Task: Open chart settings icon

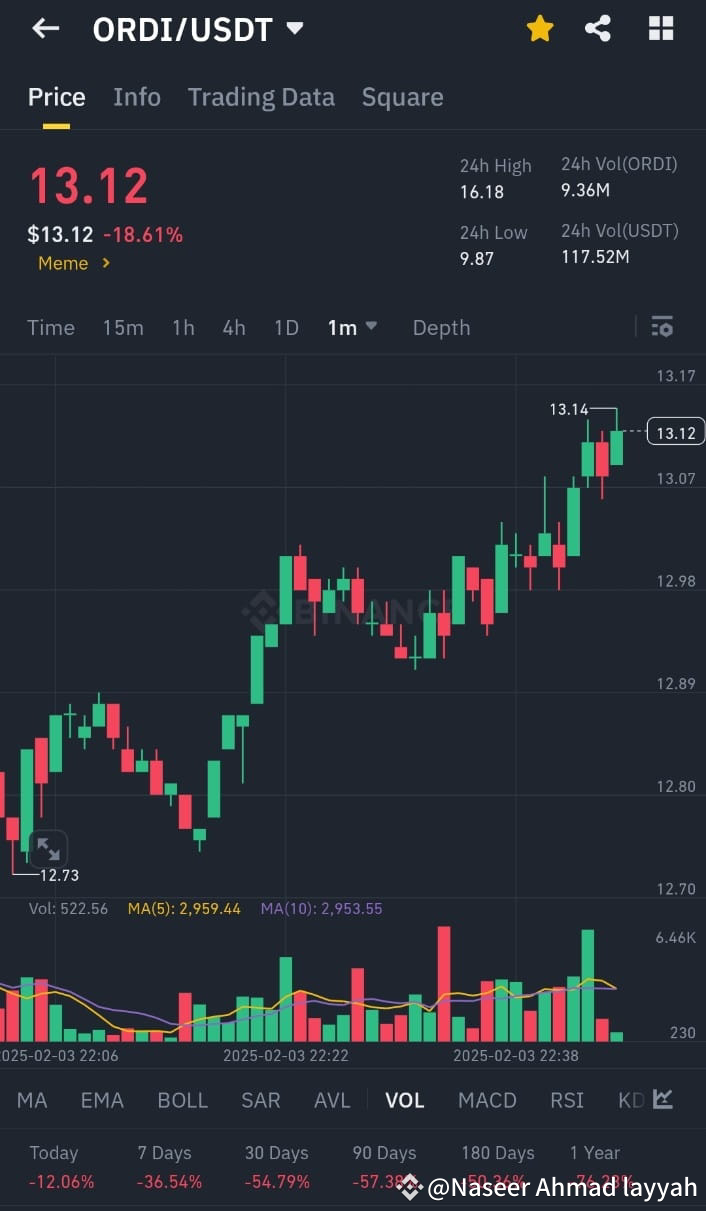Action: point(662,327)
